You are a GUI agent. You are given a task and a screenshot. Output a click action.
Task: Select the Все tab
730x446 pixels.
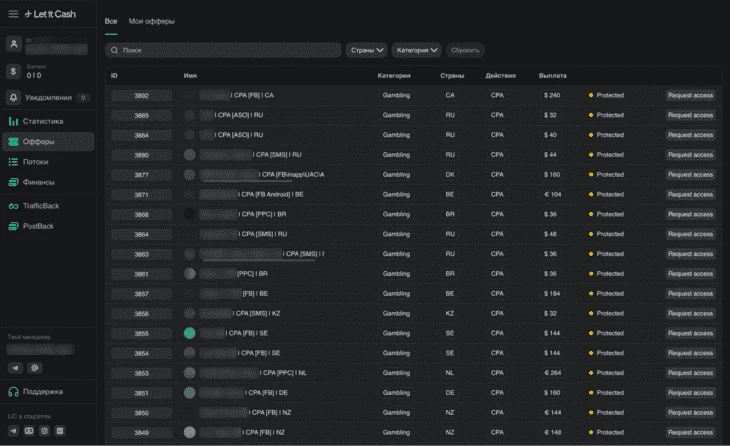[111, 21]
